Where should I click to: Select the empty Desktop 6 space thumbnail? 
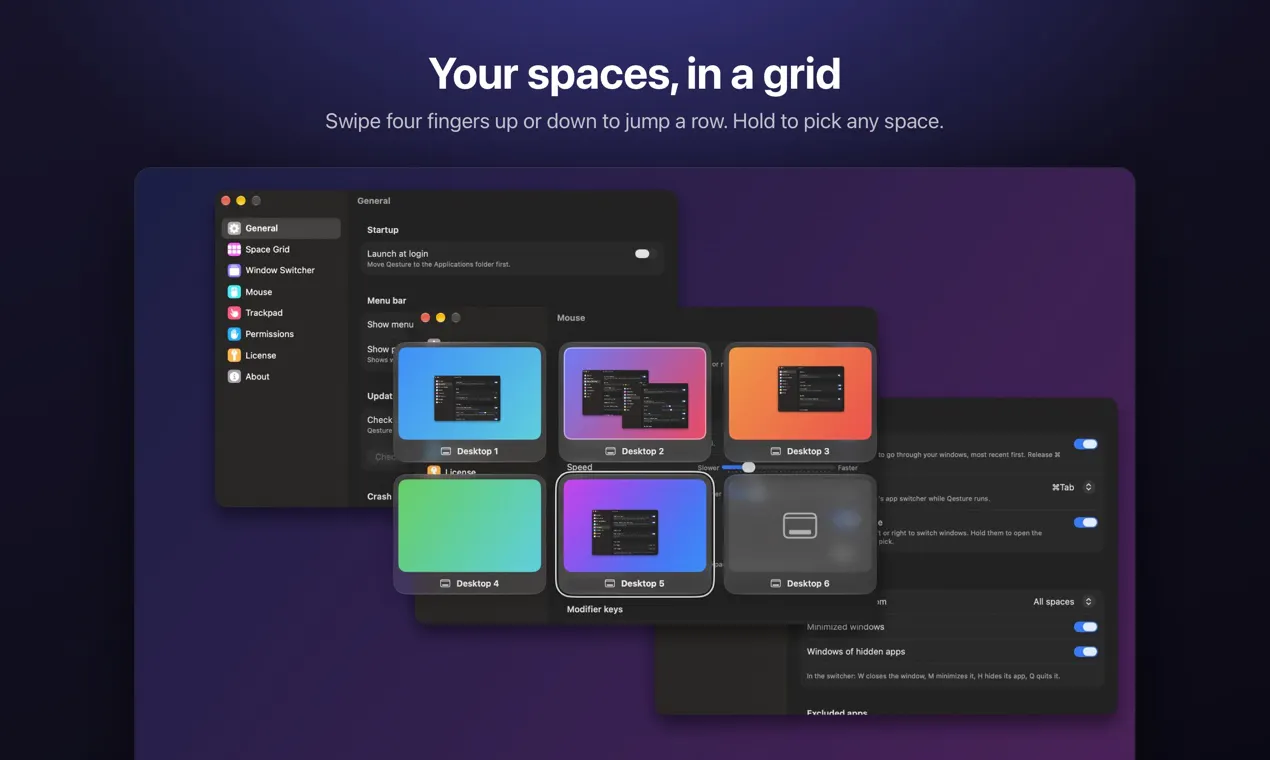tap(800, 534)
